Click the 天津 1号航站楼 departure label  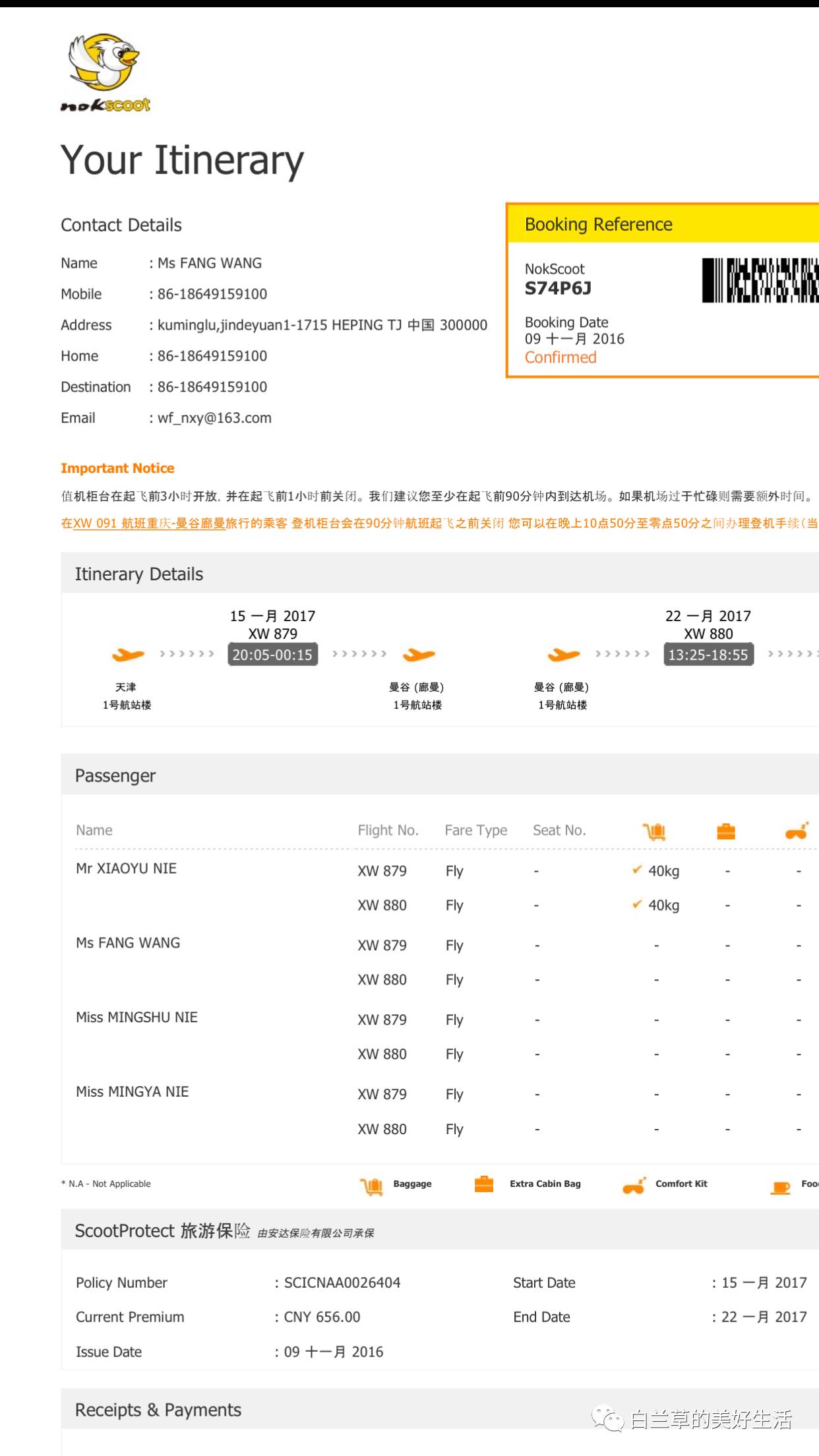127,696
